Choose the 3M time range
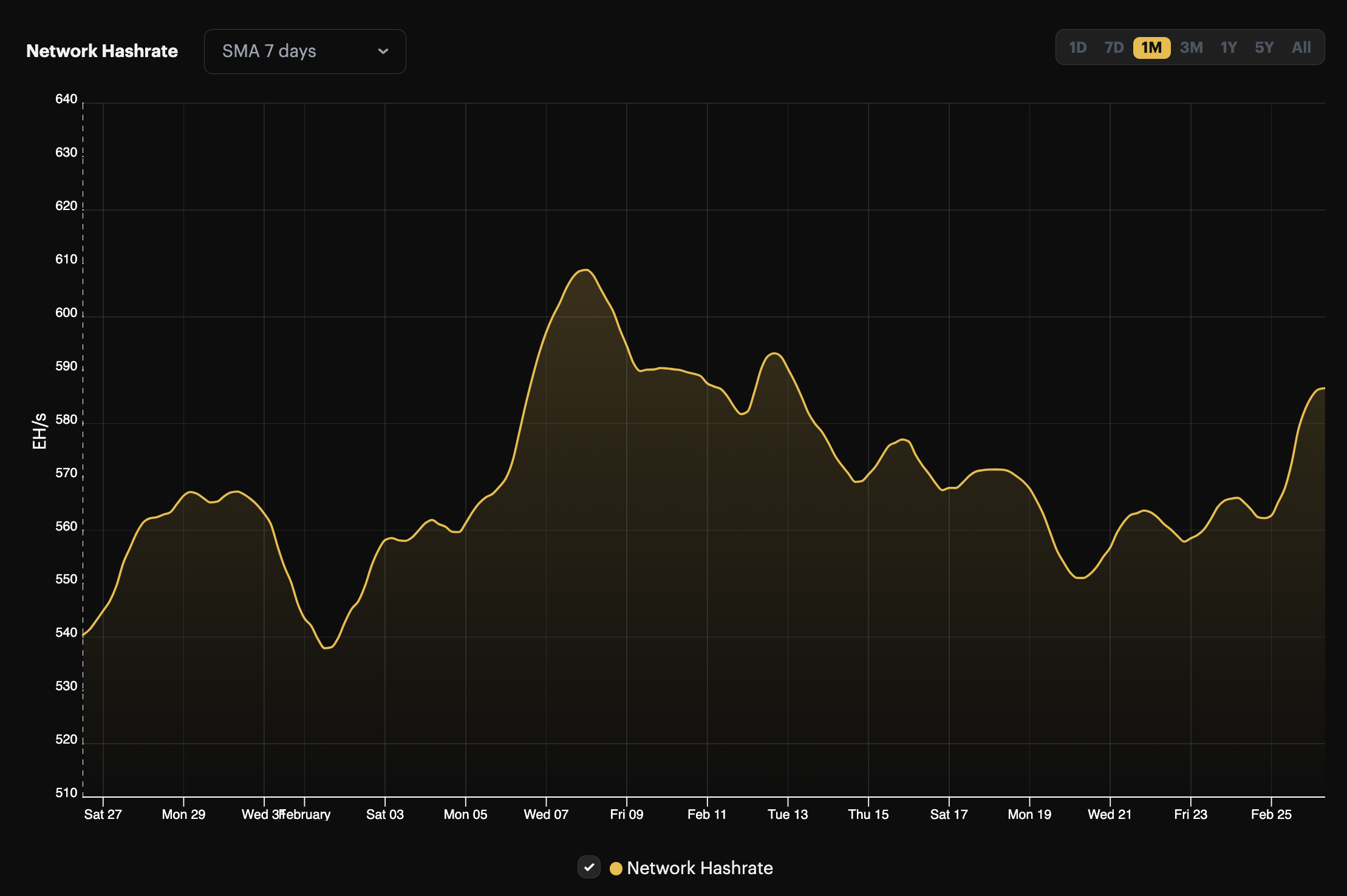 pyautogui.click(x=1191, y=47)
